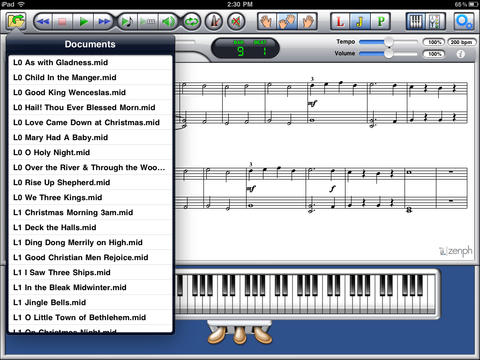Click the play-with-note icon
Screen dimensions: 480x360
click(x=127, y=22)
